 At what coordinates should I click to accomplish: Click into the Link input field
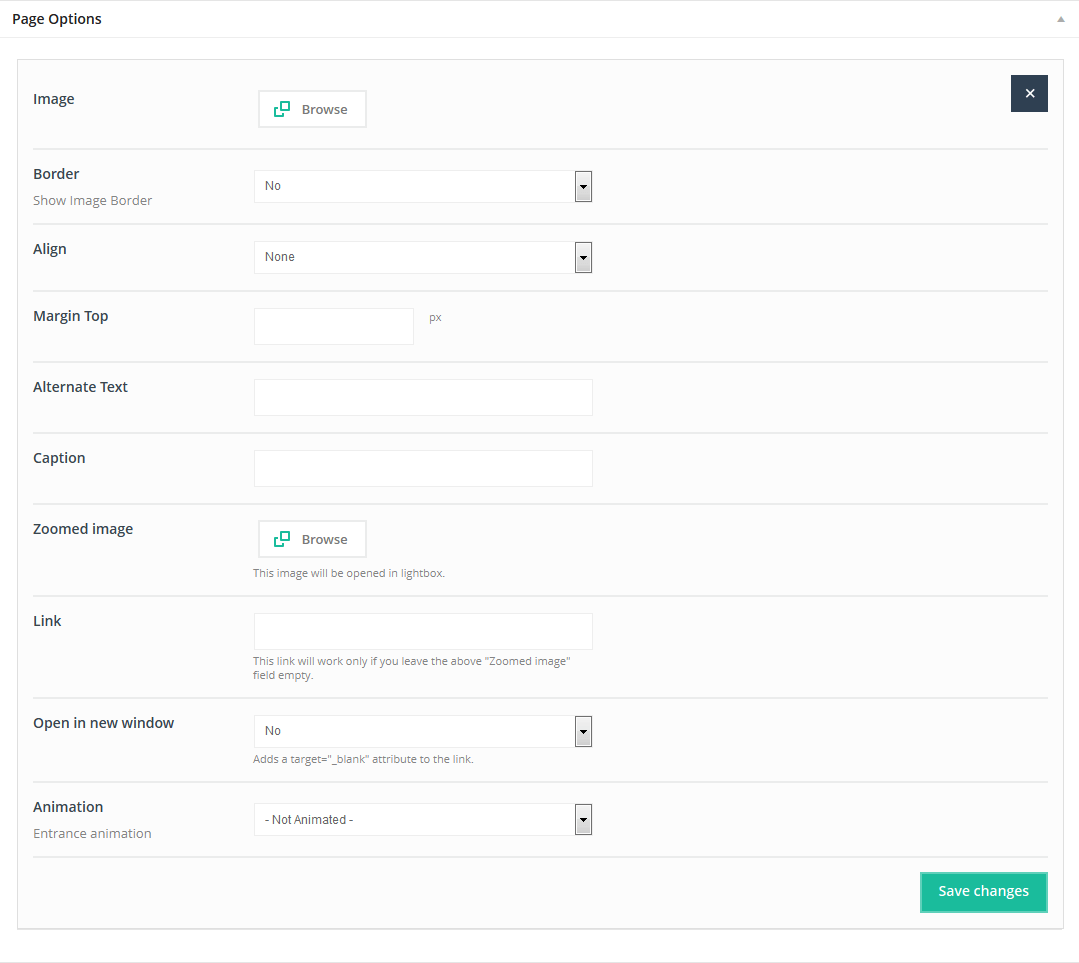click(423, 631)
